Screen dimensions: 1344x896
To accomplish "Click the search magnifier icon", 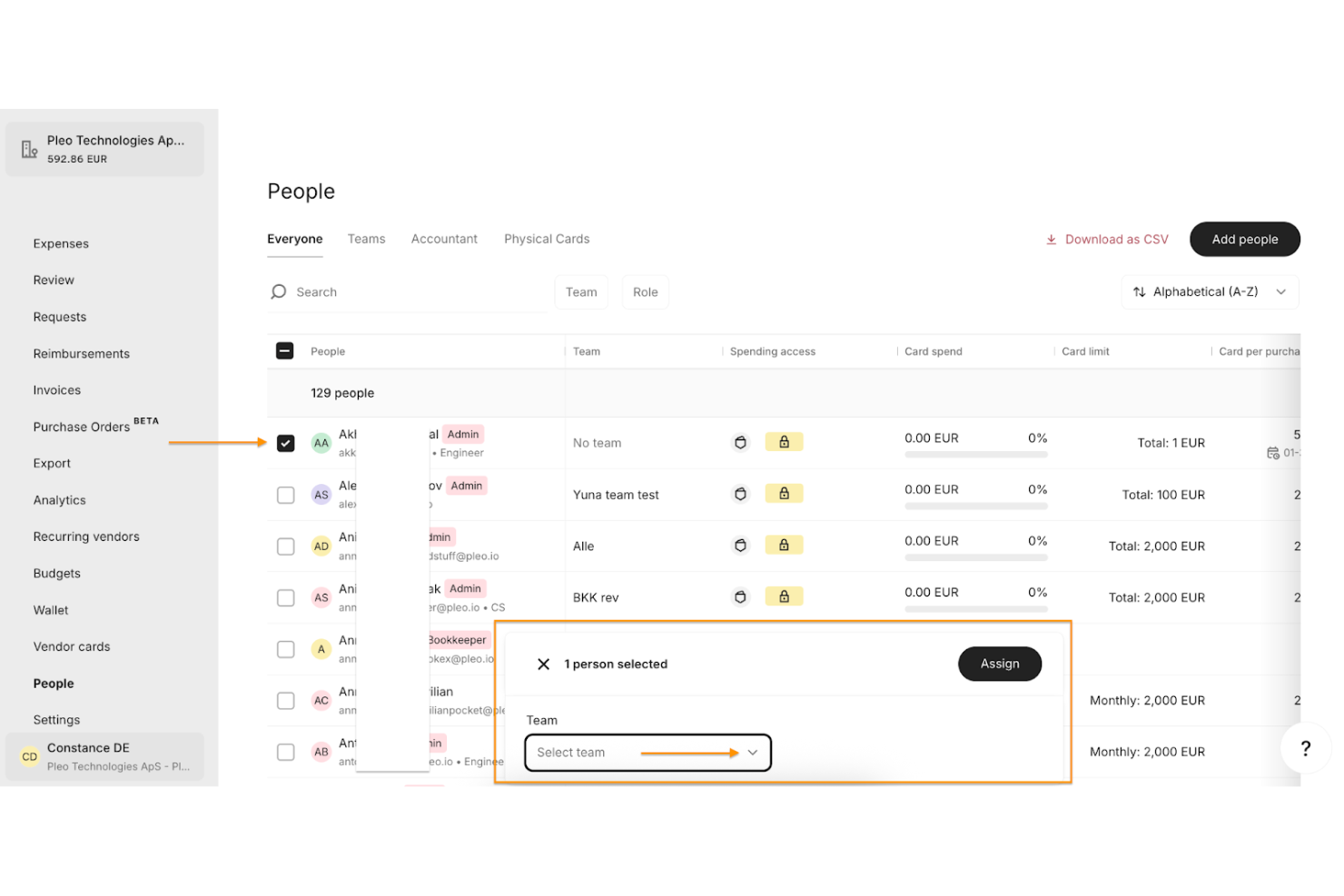I will coord(278,291).
